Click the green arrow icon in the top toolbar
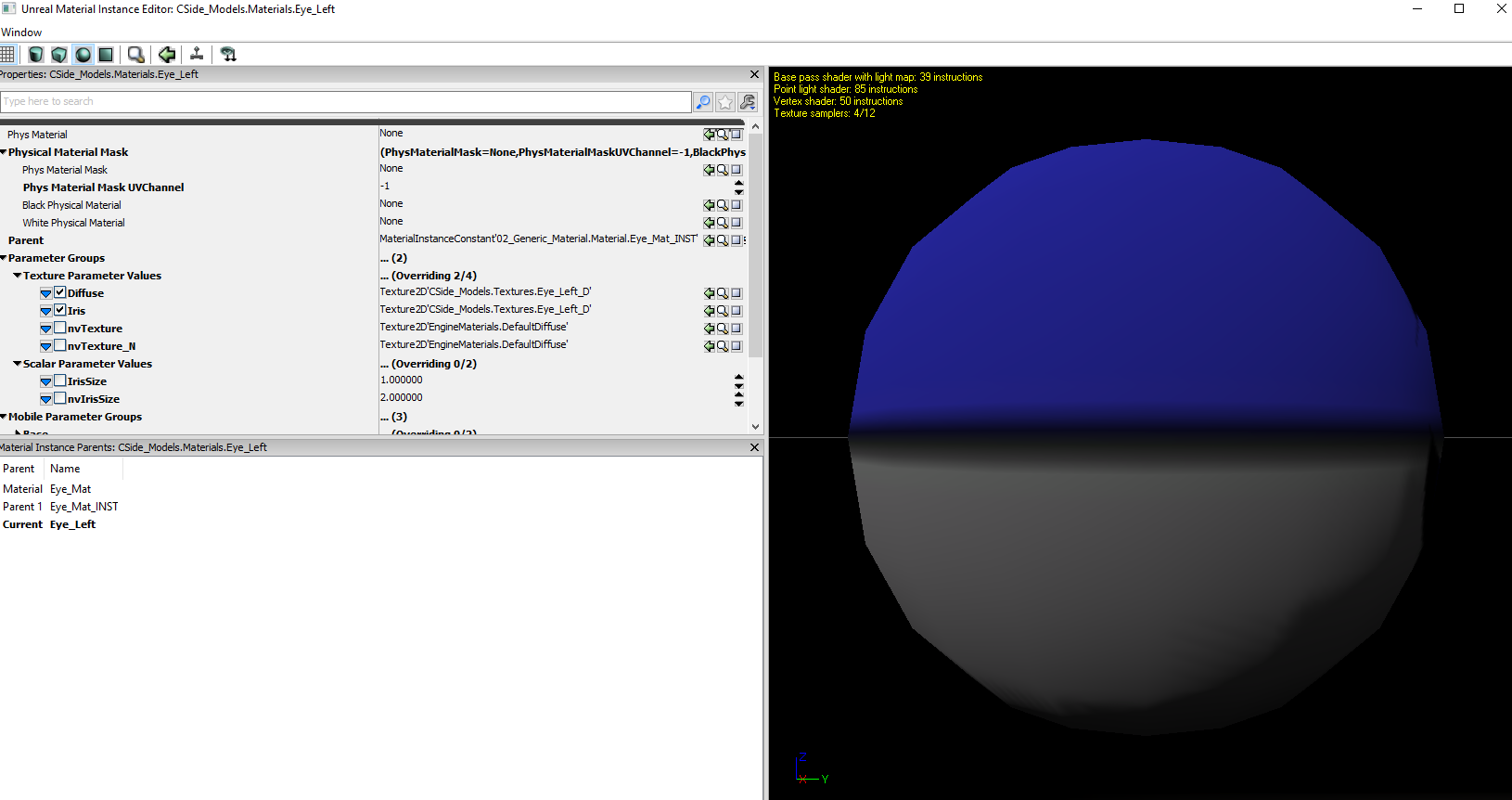1512x800 pixels. pyautogui.click(x=167, y=55)
